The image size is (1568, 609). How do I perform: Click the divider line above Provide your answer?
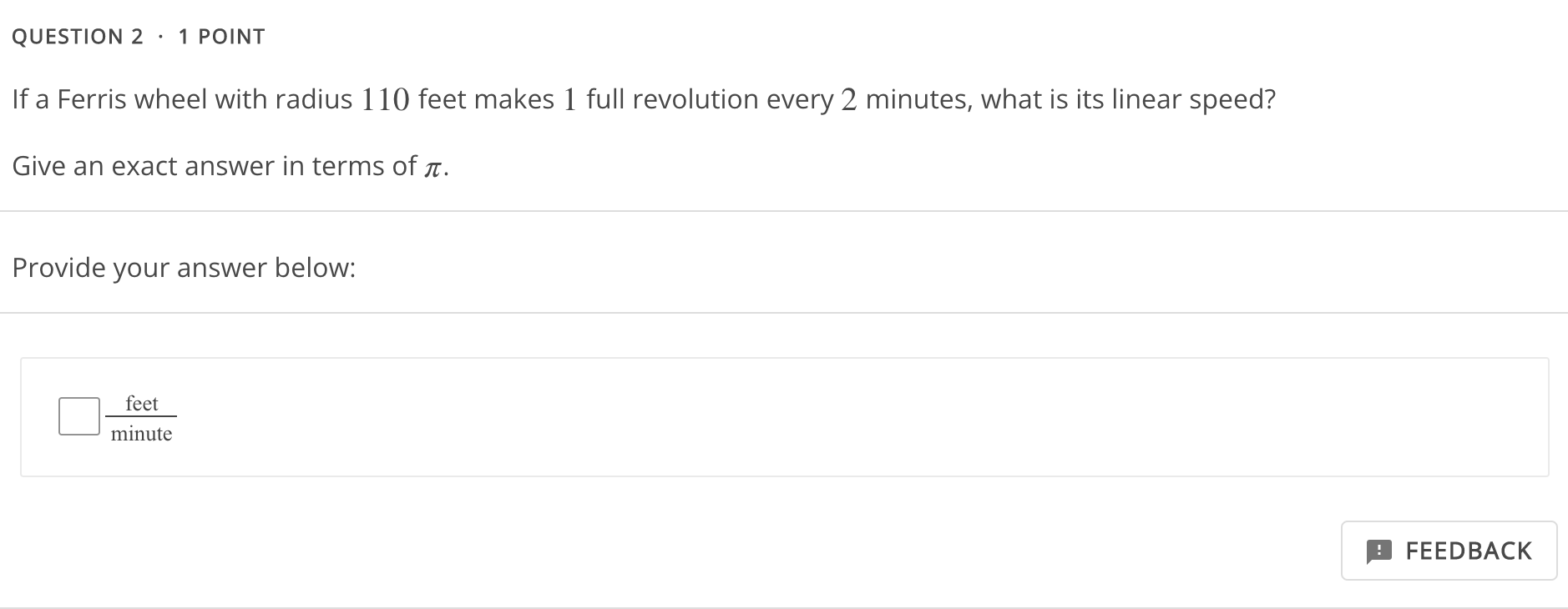[x=751, y=210]
